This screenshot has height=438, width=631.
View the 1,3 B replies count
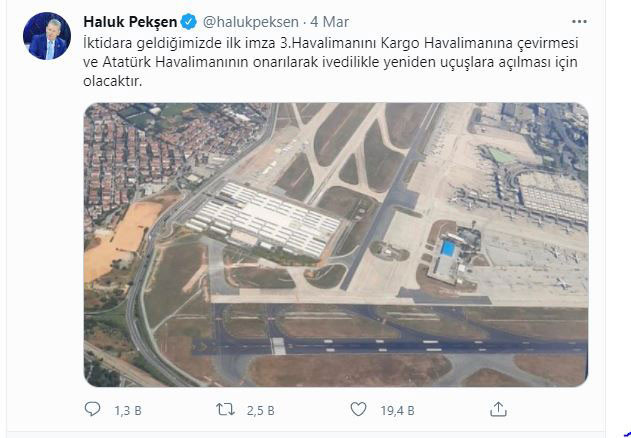[x=128, y=411]
